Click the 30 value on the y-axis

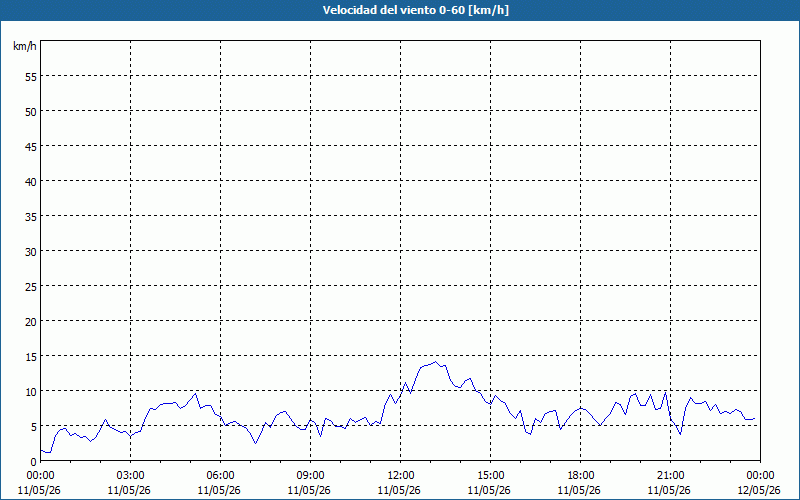[x=31, y=252]
